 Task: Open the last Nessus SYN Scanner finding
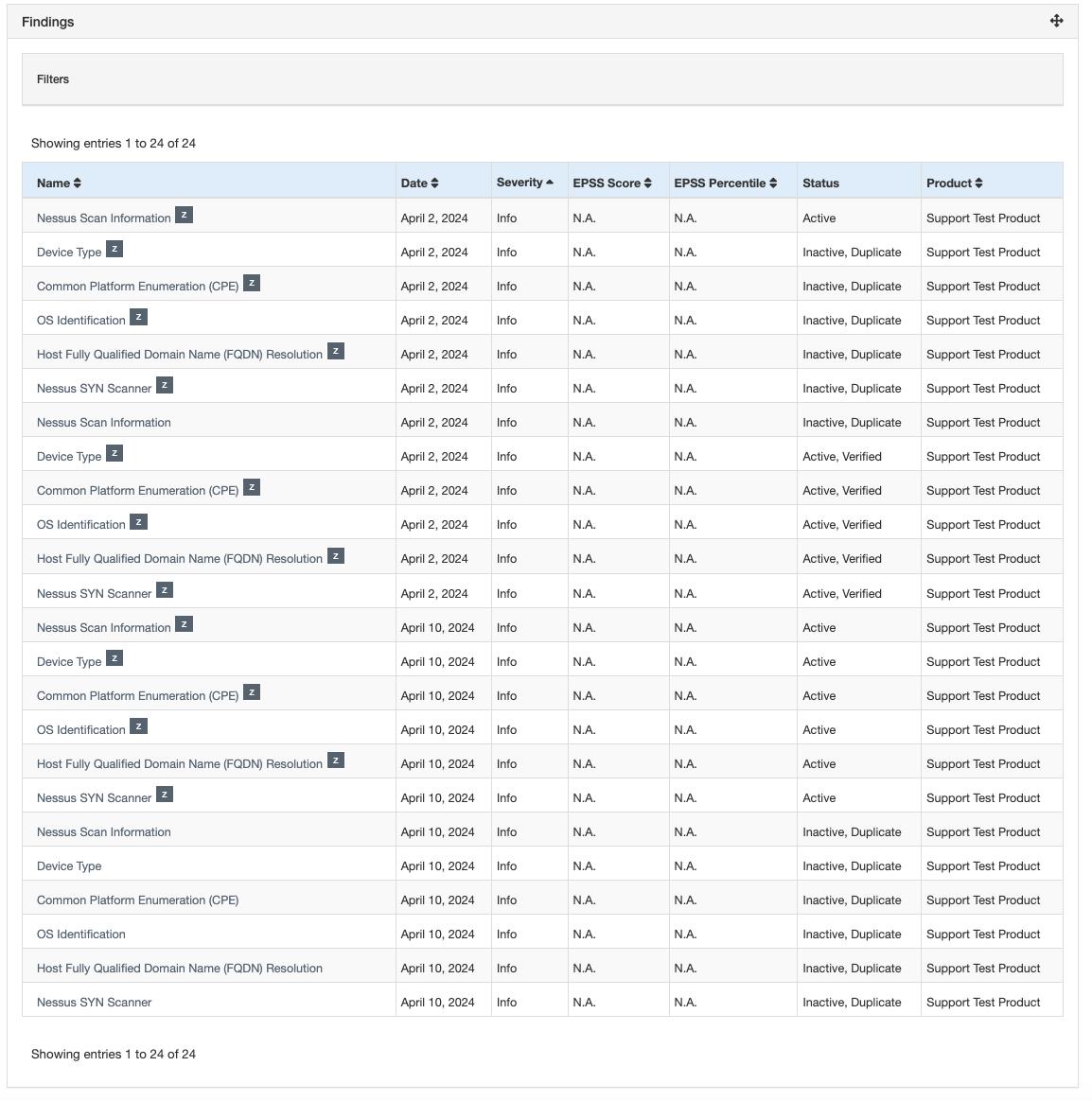[x=94, y=1003]
